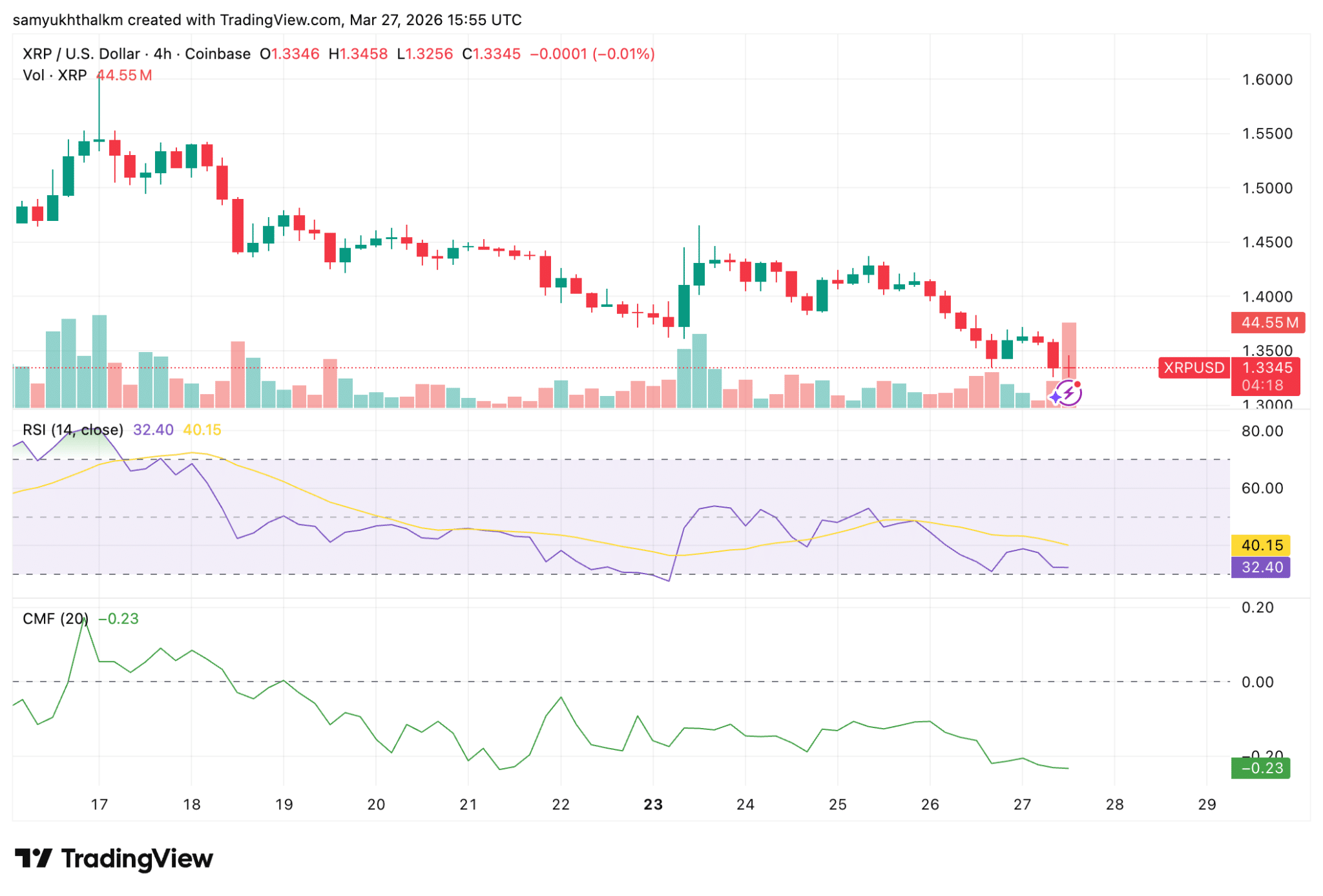Select the Vol · XRP indicator label
1323x896 pixels.
[x=54, y=76]
